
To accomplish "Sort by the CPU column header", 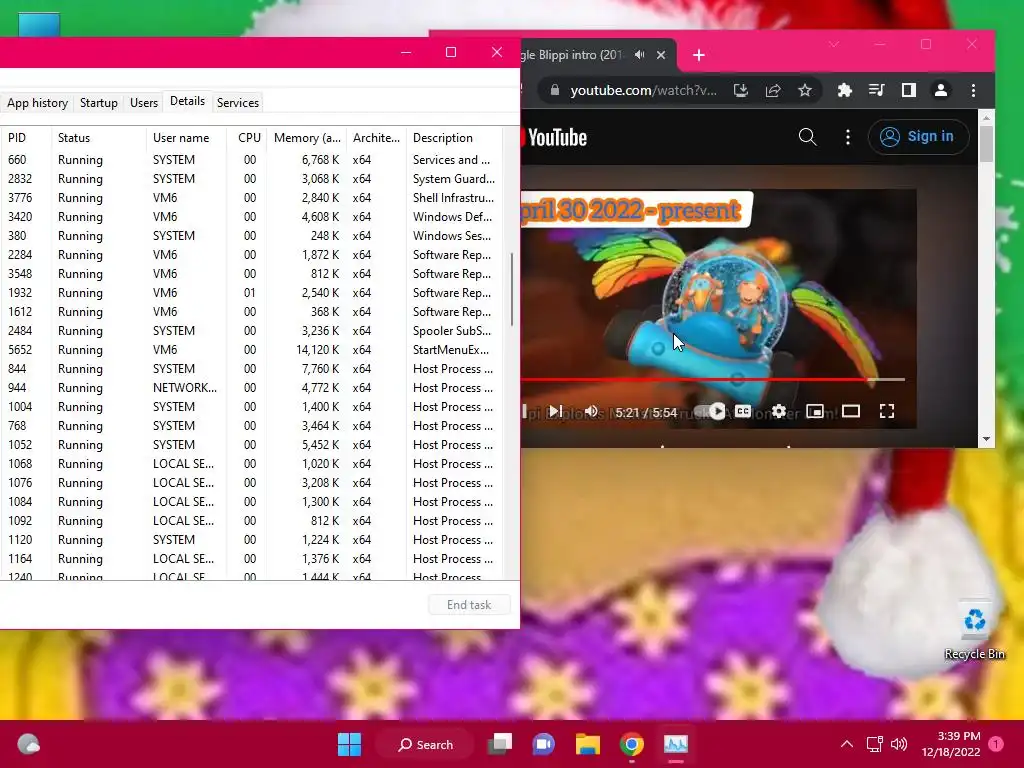I will point(248,138).
